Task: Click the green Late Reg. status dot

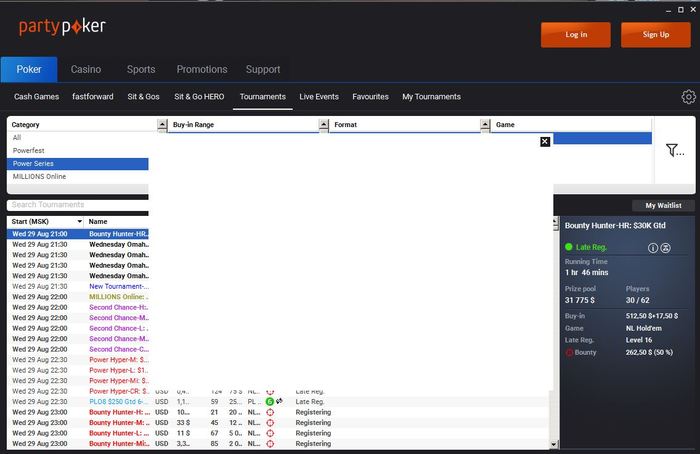Action: (x=568, y=247)
